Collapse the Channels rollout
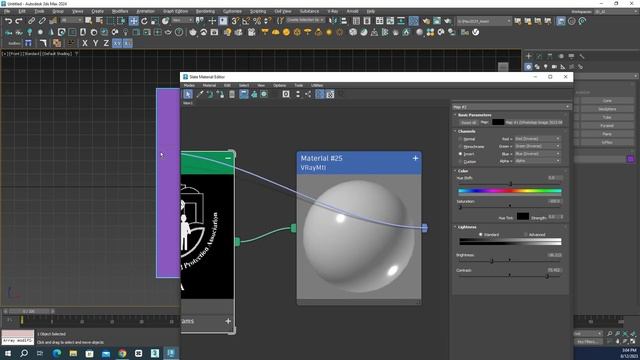This screenshot has width=640, height=360. pos(467,131)
